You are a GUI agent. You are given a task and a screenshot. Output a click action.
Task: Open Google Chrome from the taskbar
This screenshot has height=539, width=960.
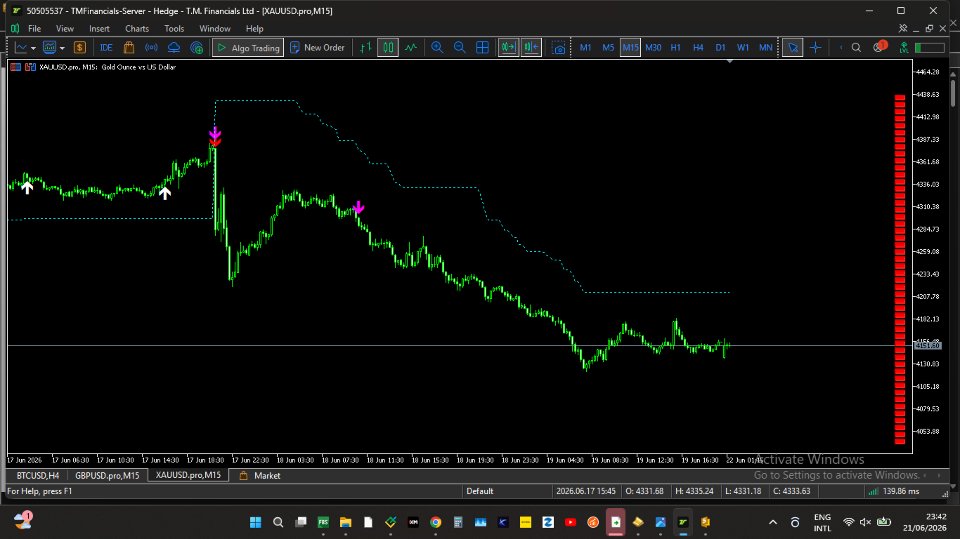pyautogui.click(x=436, y=522)
